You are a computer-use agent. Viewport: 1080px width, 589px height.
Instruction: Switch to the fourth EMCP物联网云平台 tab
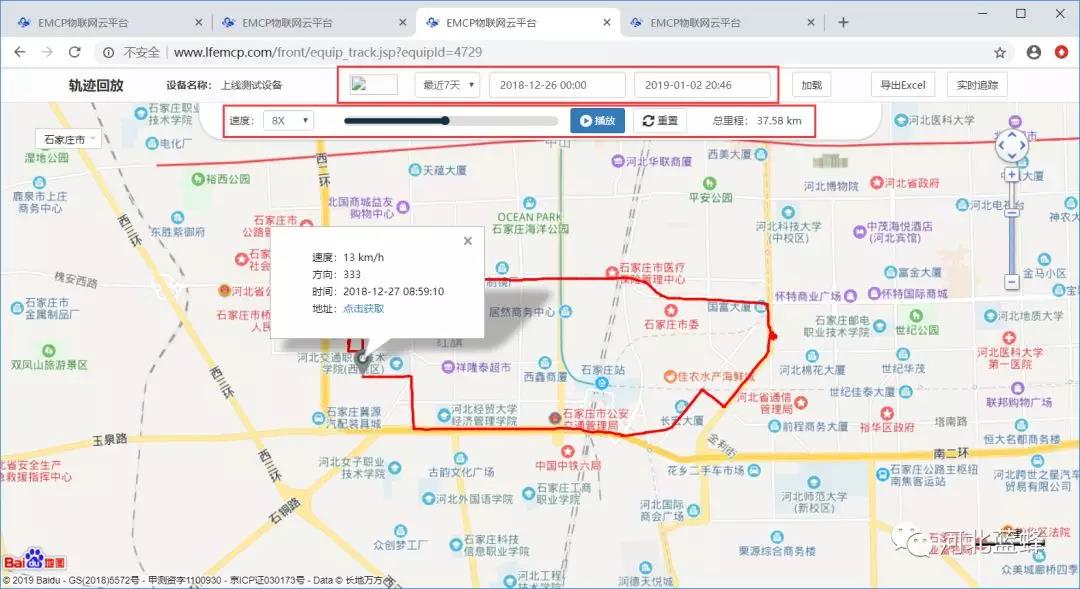[x=694, y=23]
